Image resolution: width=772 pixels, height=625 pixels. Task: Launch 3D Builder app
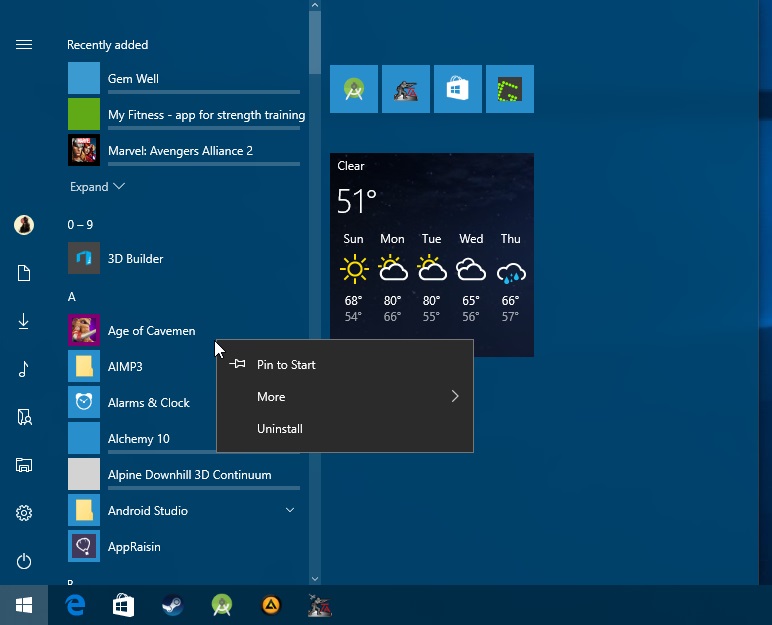coord(186,259)
